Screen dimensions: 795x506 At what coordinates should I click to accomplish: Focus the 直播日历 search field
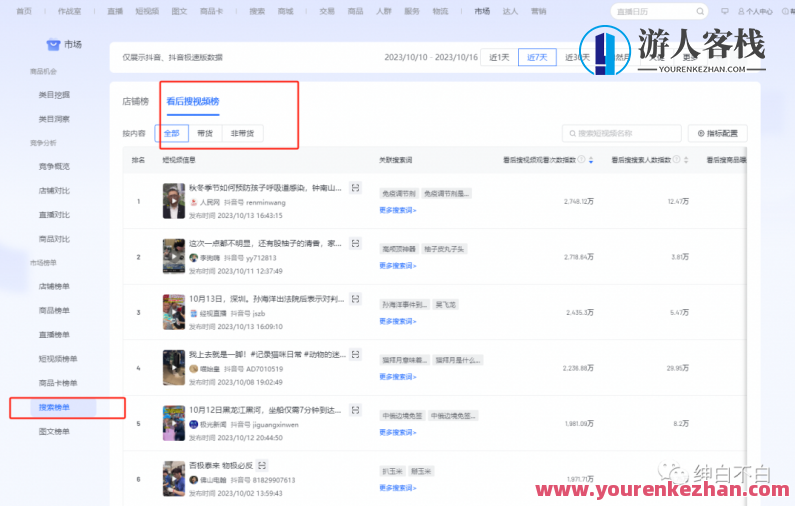(x=659, y=11)
